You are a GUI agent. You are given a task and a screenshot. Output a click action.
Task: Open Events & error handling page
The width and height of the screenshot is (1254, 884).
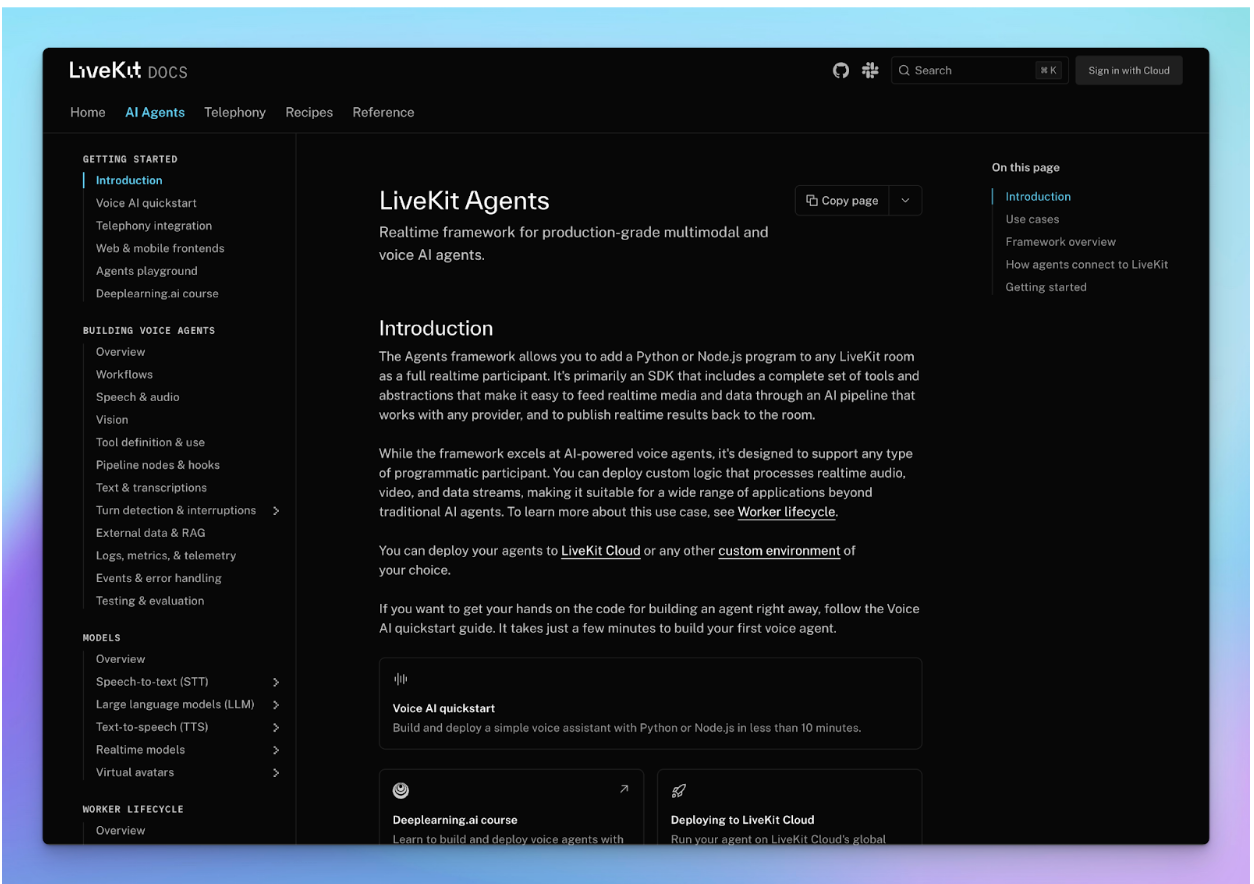pos(159,578)
